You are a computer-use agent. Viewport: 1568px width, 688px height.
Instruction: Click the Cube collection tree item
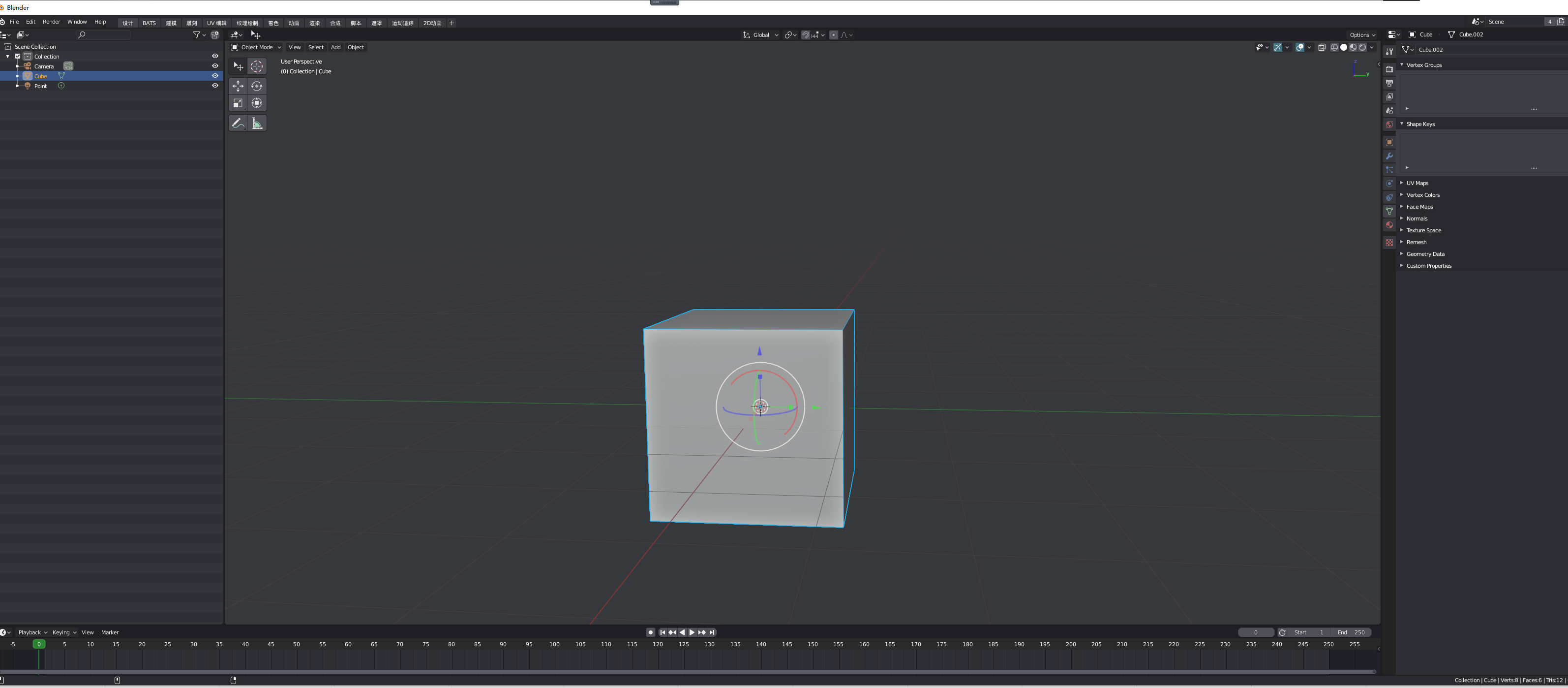point(40,76)
